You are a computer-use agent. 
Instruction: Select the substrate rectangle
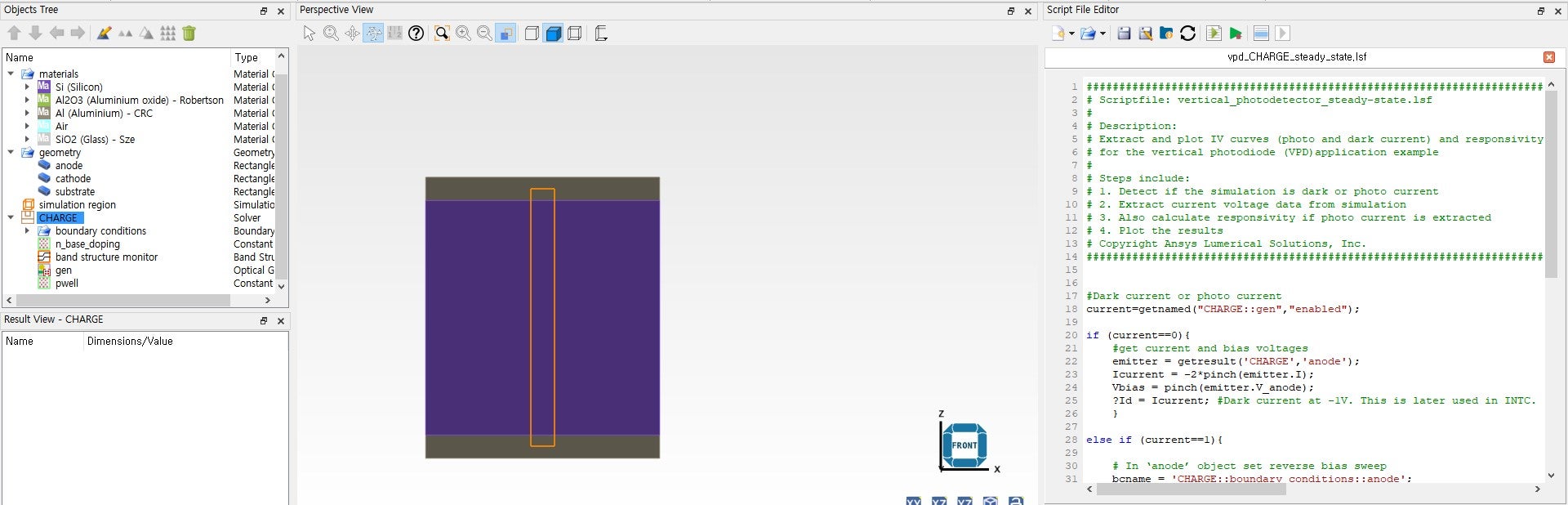point(74,191)
